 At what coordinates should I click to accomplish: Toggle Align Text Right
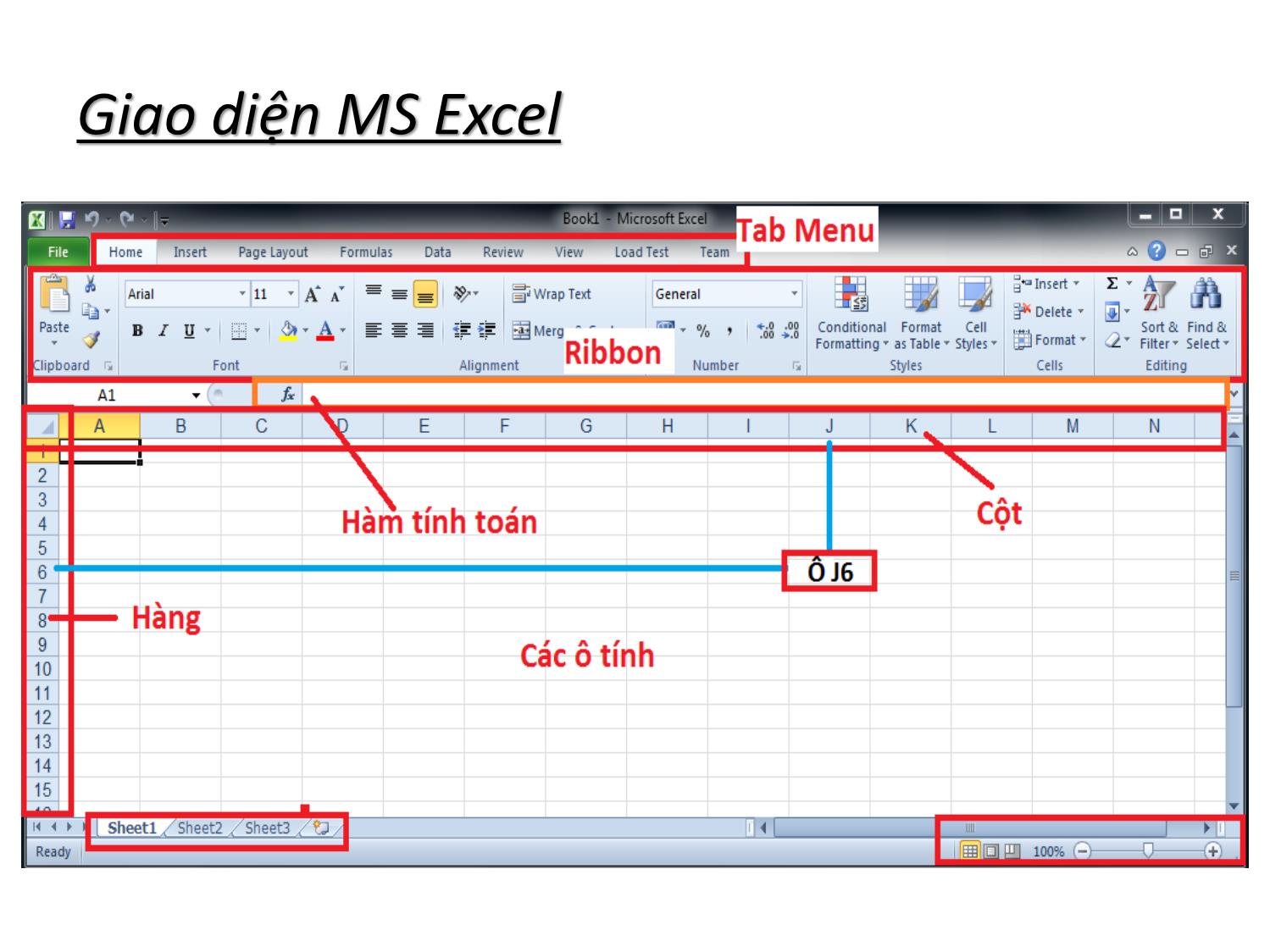[x=425, y=330]
